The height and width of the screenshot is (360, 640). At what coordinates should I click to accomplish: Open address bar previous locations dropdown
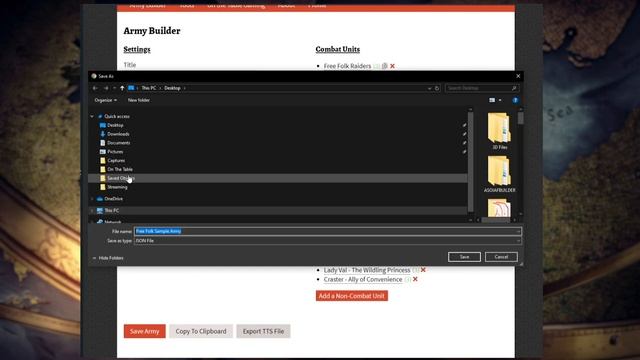pyautogui.click(x=429, y=88)
